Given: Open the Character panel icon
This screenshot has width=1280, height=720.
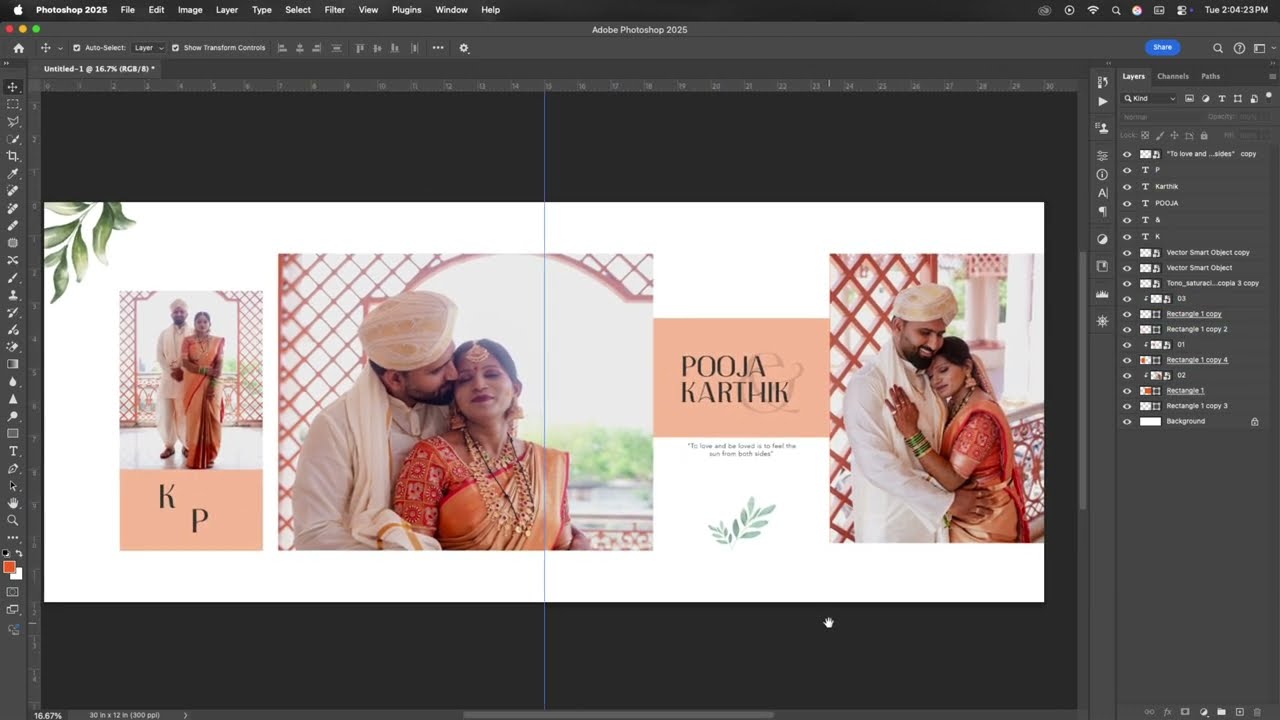Looking at the screenshot, I should point(1102,193).
